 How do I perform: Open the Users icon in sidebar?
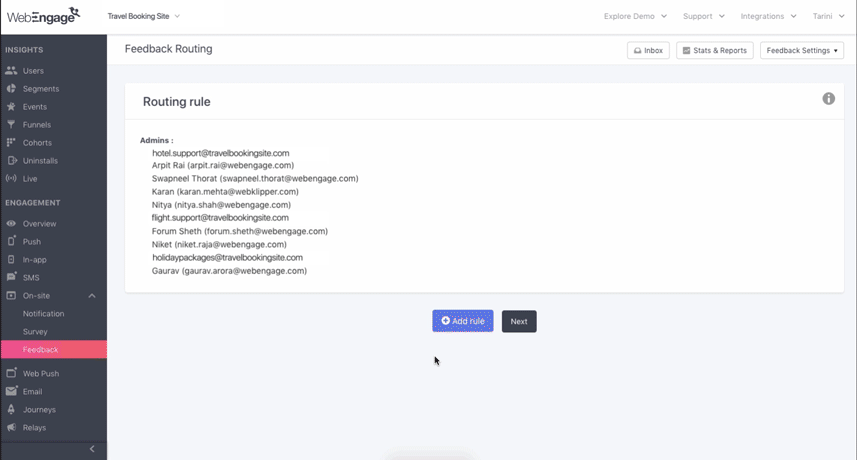(x=11, y=70)
